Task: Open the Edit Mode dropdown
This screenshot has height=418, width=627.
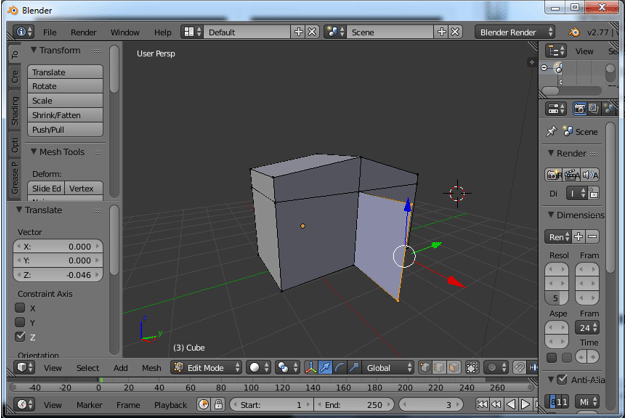Action: [207, 367]
